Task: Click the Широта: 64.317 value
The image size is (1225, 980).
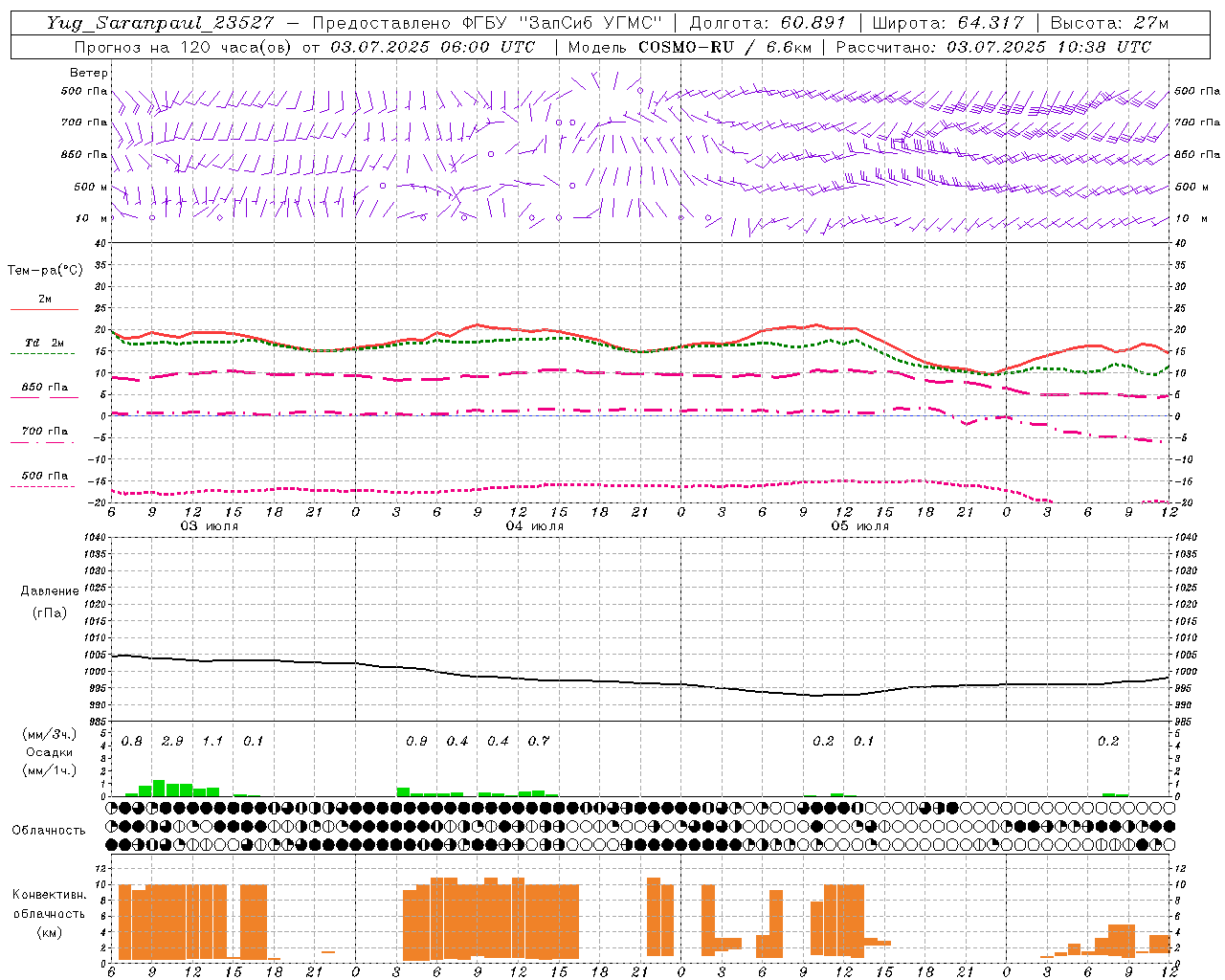Action: click(947, 23)
